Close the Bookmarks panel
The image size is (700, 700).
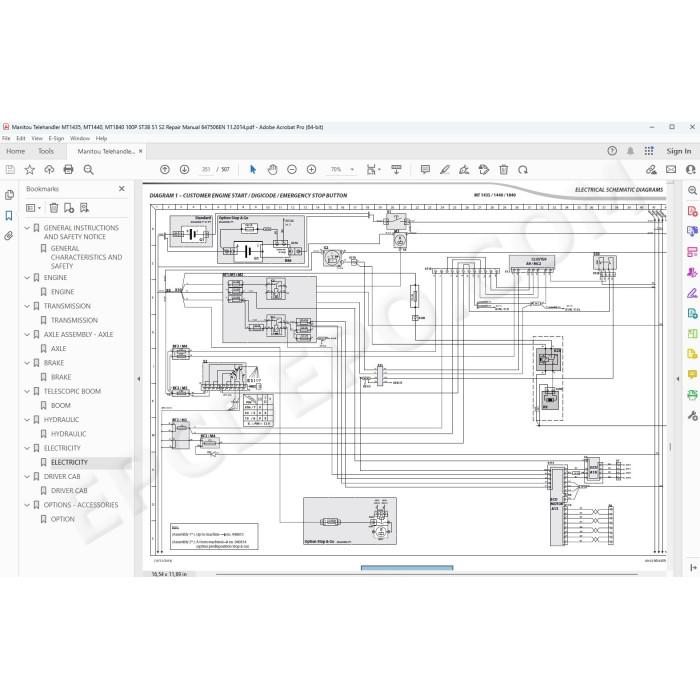click(x=121, y=189)
